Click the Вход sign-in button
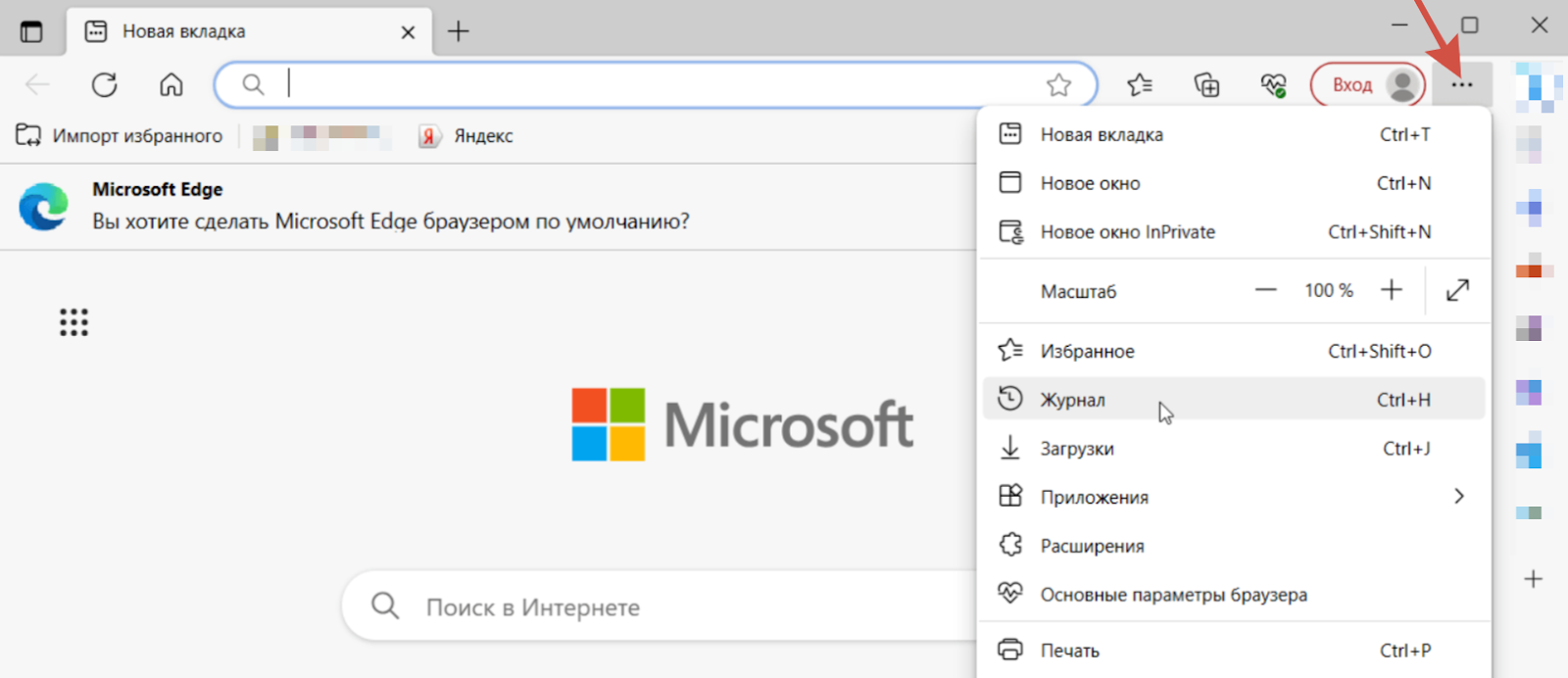1568x678 pixels. pos(1353,85)
